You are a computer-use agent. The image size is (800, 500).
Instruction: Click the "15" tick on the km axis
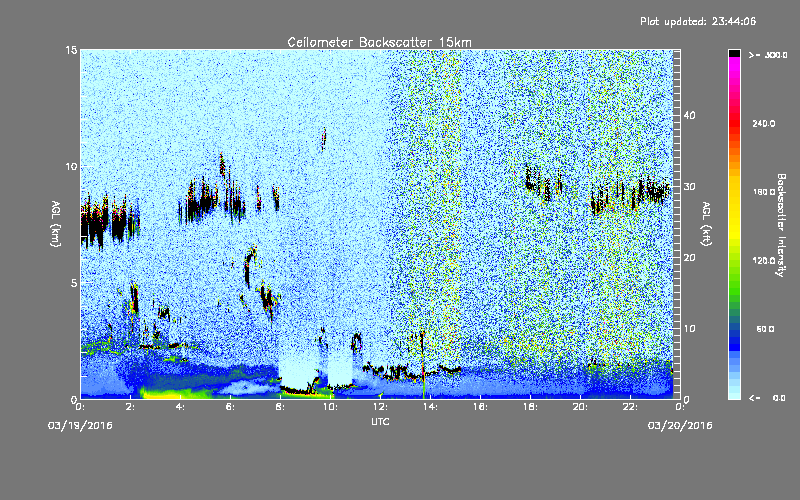click(71, 50)
